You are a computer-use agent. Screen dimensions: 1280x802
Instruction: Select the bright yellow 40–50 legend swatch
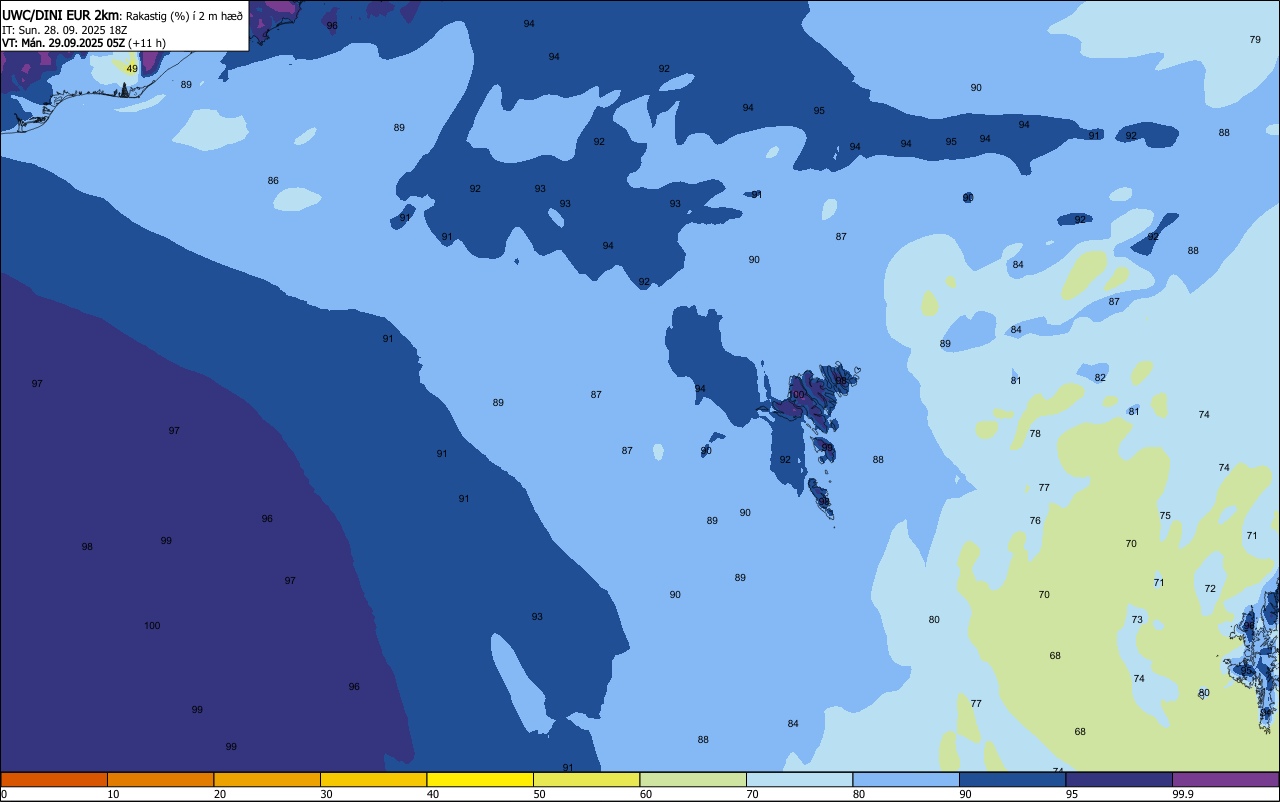point(480,779)
